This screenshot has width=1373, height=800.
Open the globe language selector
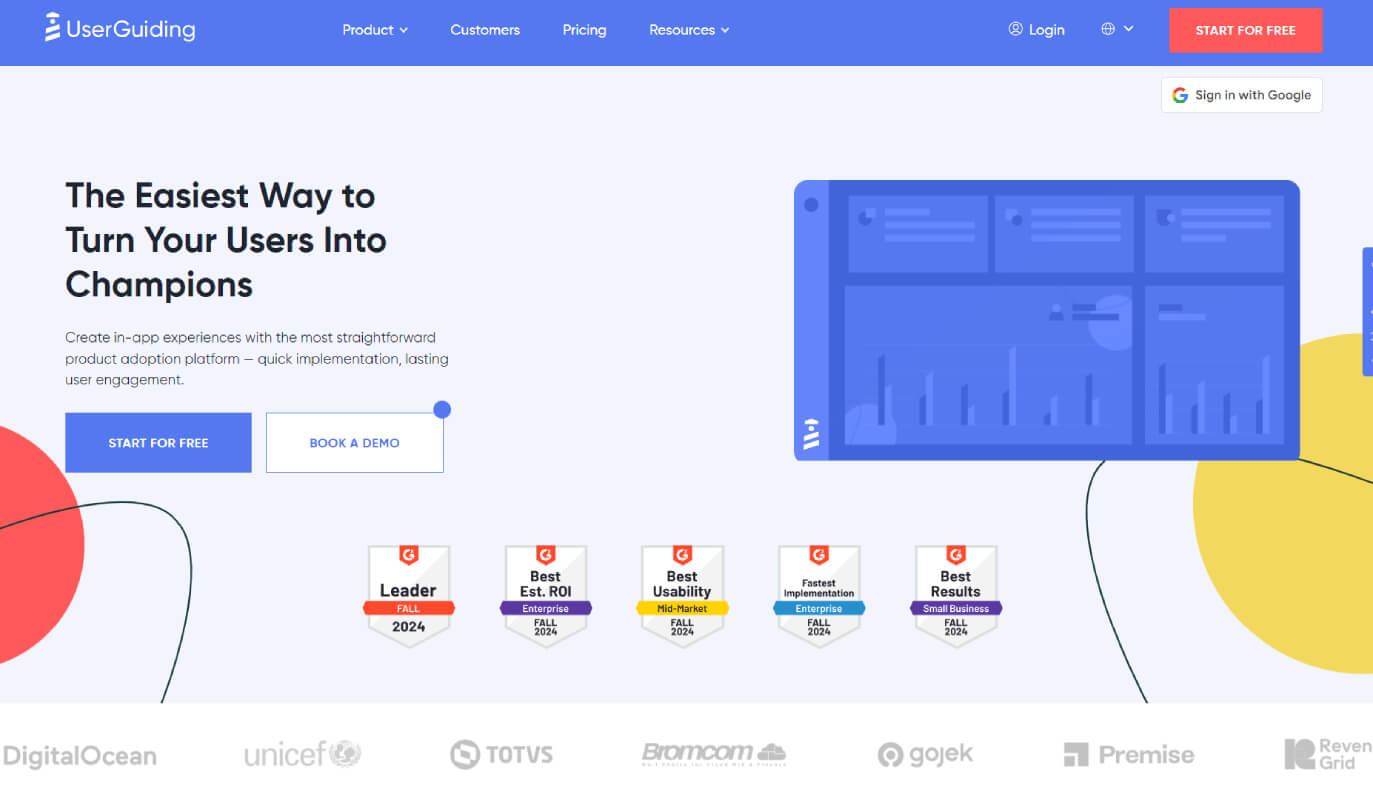click(1117, 29)
